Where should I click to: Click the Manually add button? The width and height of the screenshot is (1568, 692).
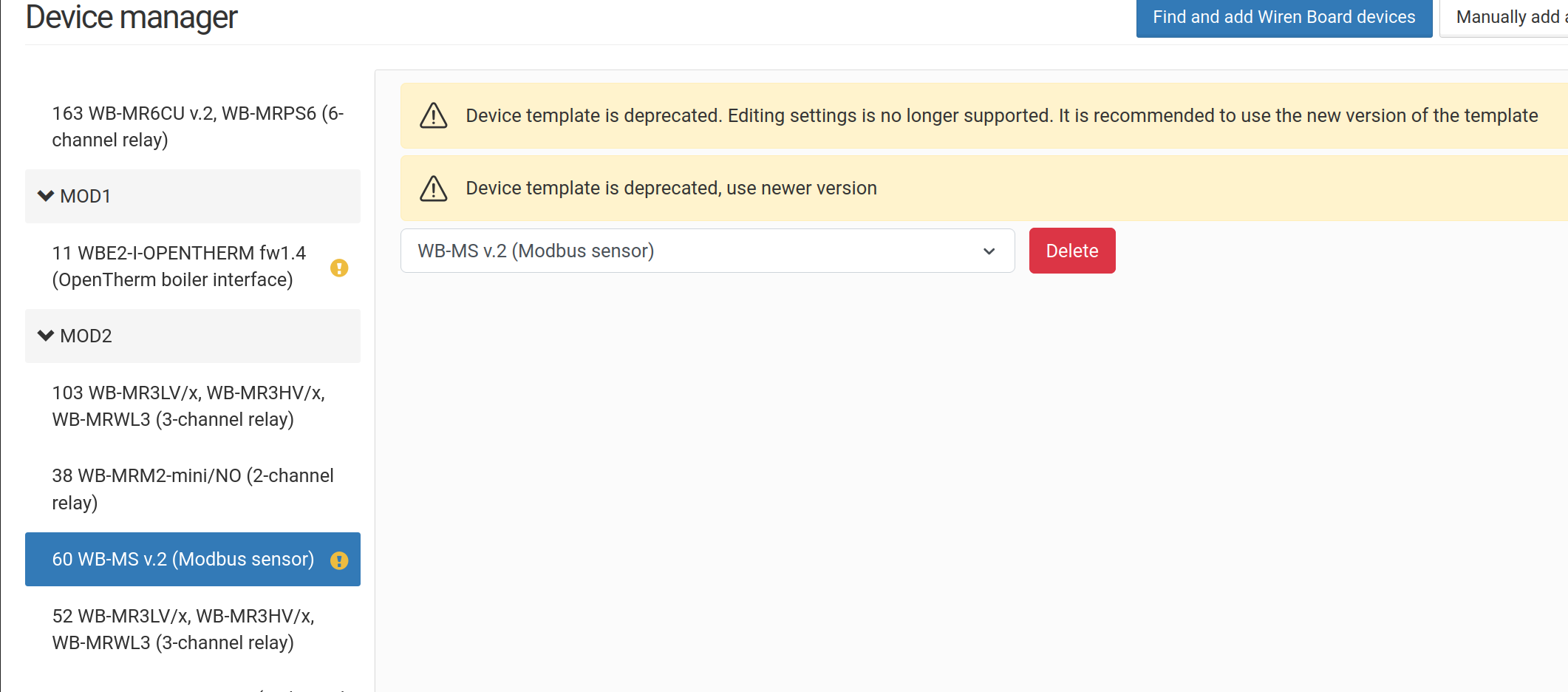click(x=1507, y=17)
